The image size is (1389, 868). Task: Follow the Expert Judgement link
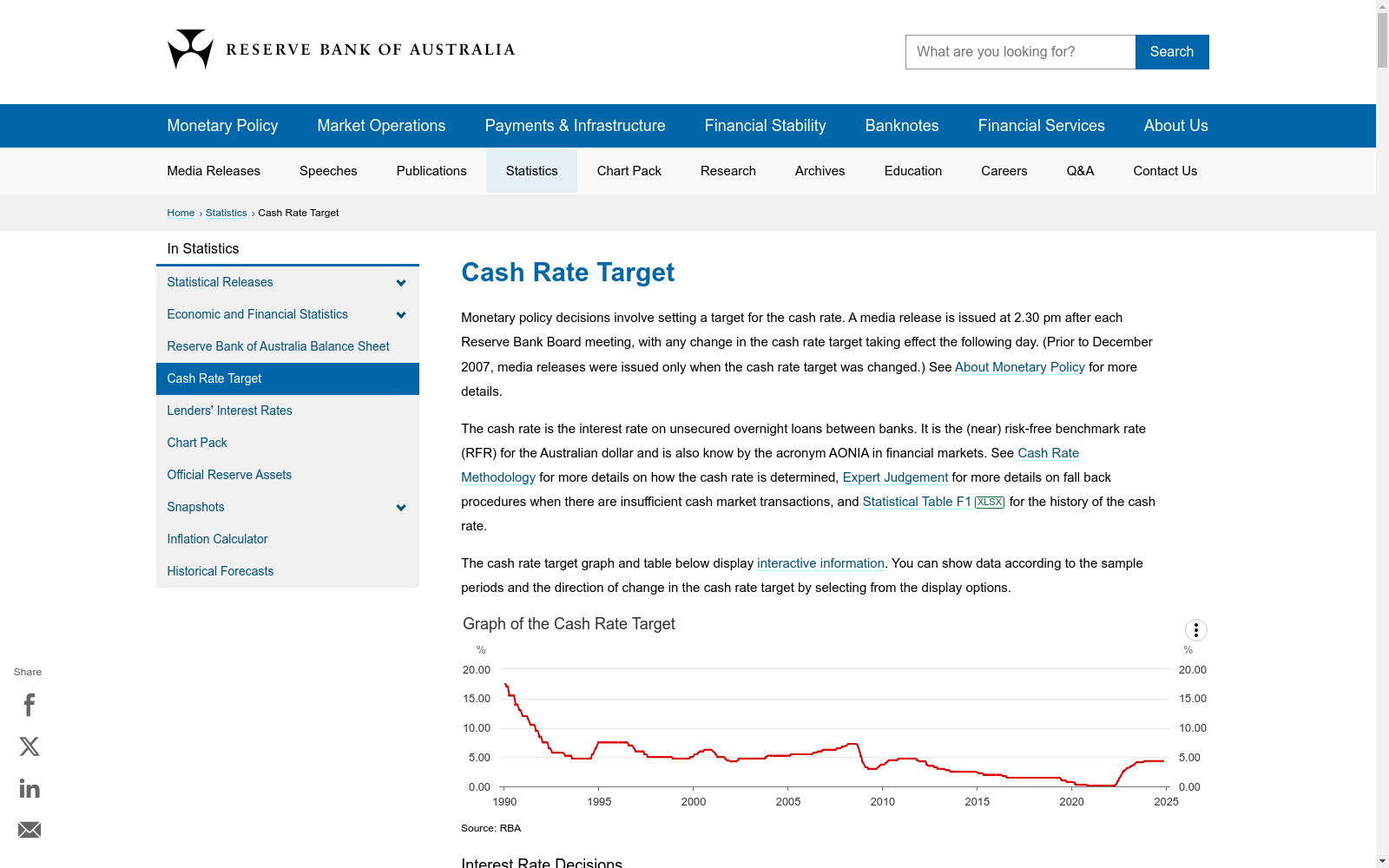point(895,477)
